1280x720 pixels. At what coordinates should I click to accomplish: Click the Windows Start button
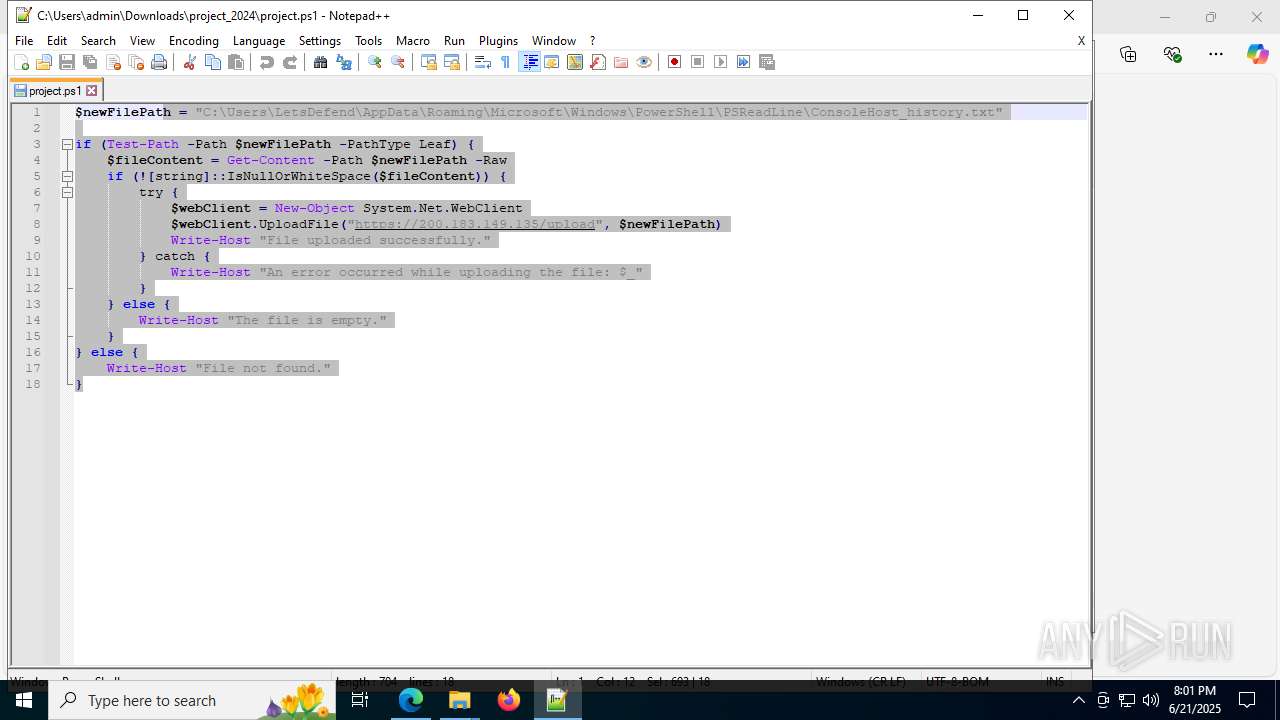(x=24, y=700)
